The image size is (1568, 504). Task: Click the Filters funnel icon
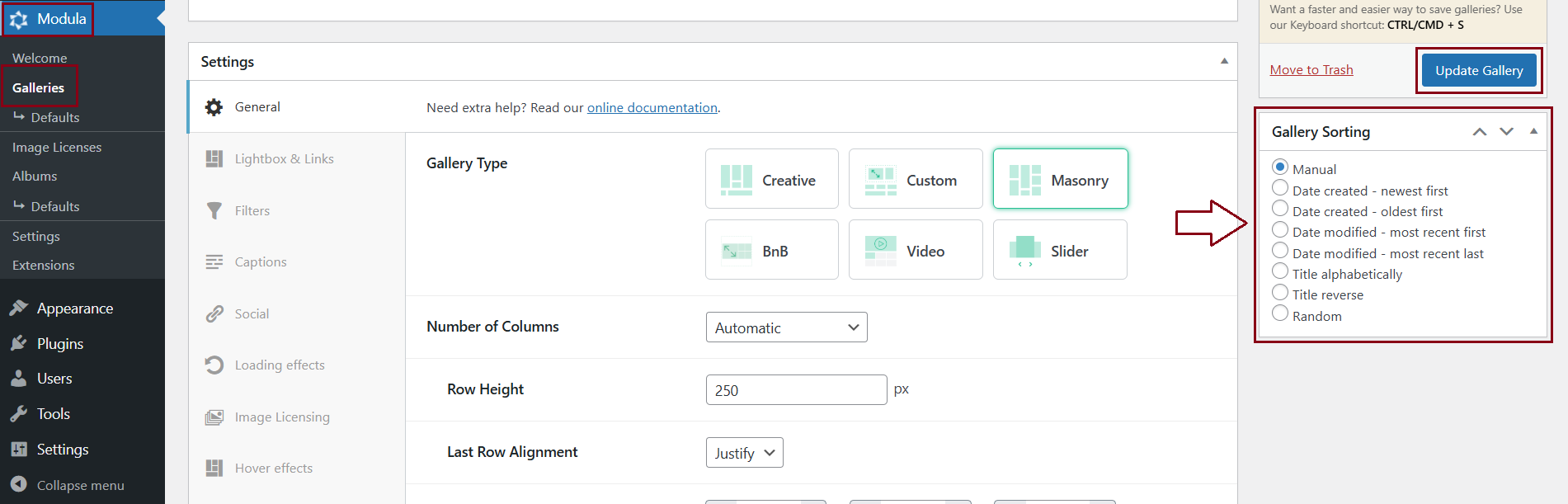pyautogui.click(x=214, y=211)
